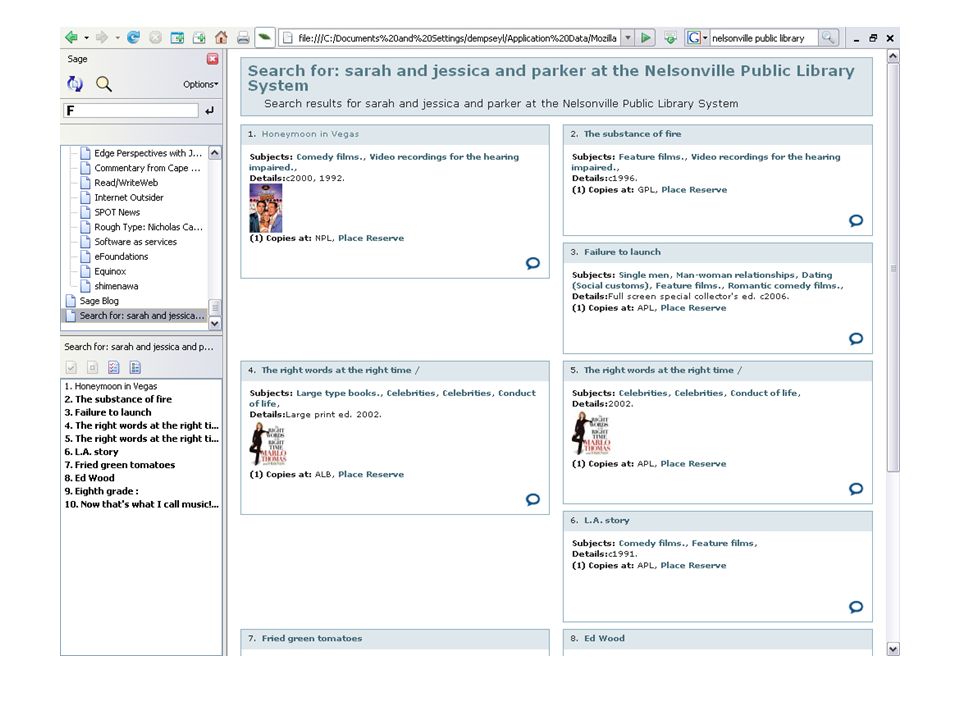
Task: Select Edge Perspectives feed in tree
Action: 148,153
